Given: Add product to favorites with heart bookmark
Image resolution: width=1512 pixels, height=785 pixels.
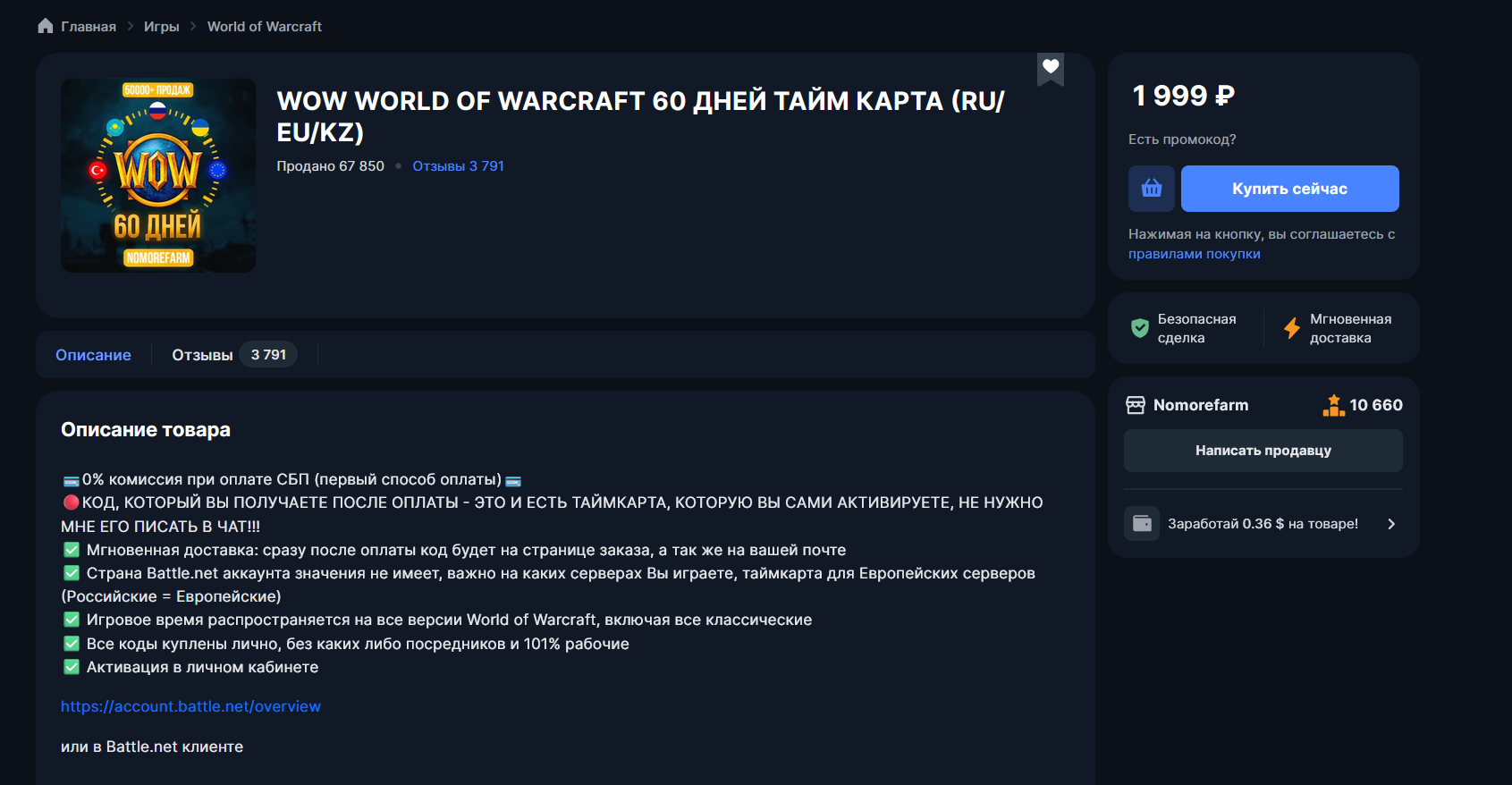Looking at the screenshot, I should (x=1051, y=68).
